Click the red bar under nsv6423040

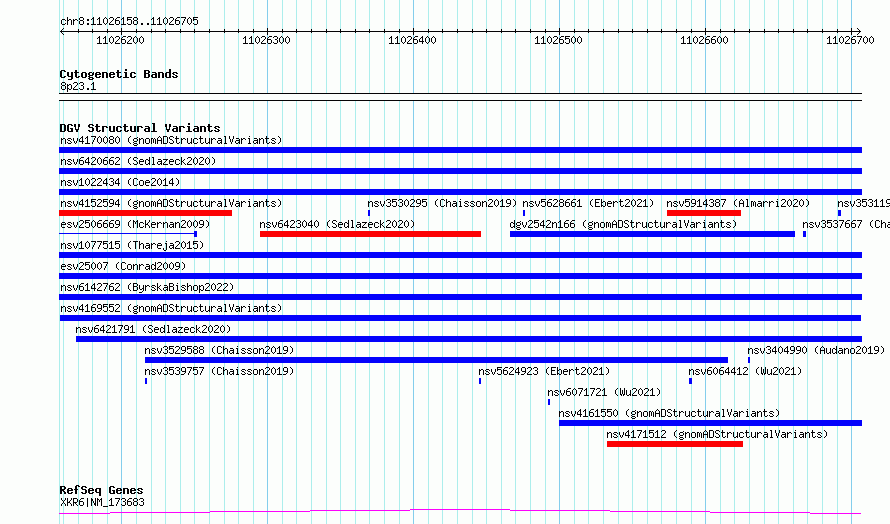click(371, 234)
